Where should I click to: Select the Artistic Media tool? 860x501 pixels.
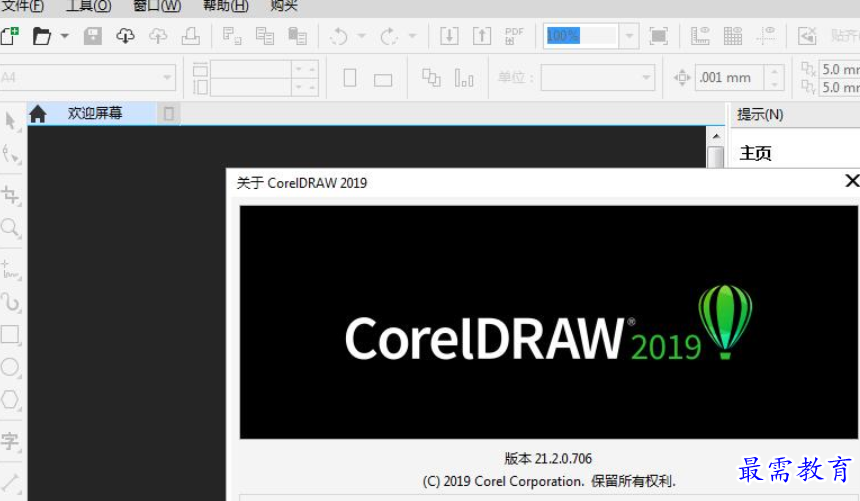(10, 302)
